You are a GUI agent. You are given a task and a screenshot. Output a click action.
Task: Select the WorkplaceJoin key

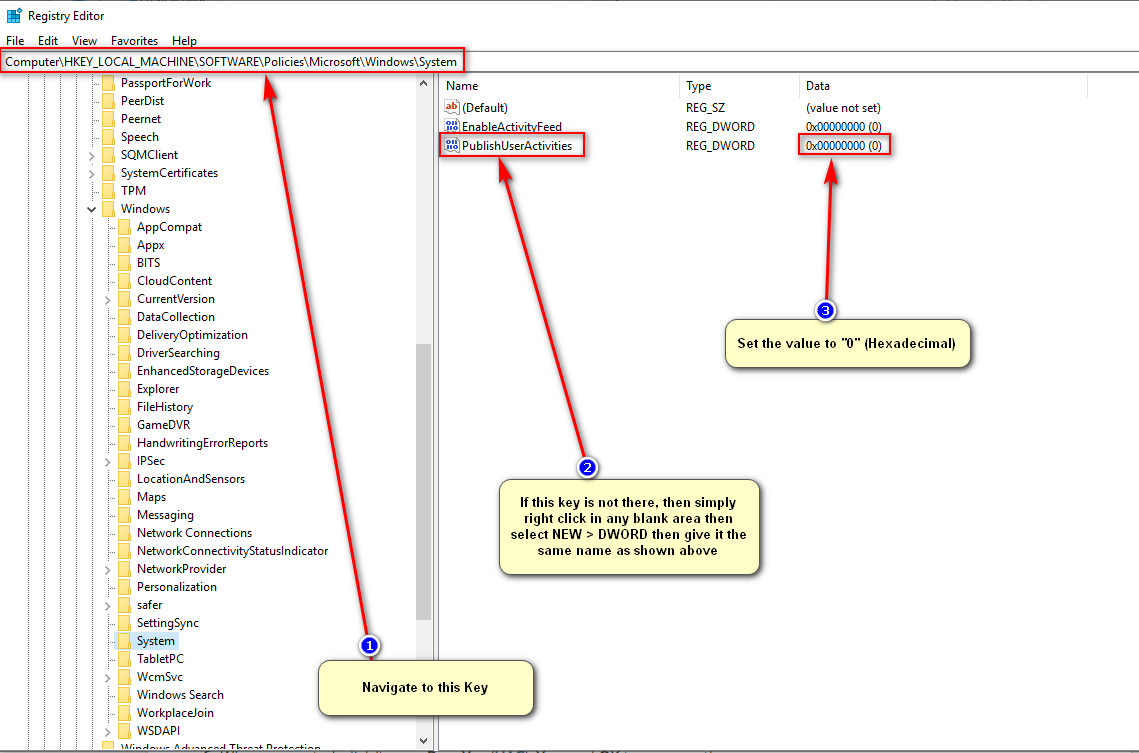[x=175, y=713]
